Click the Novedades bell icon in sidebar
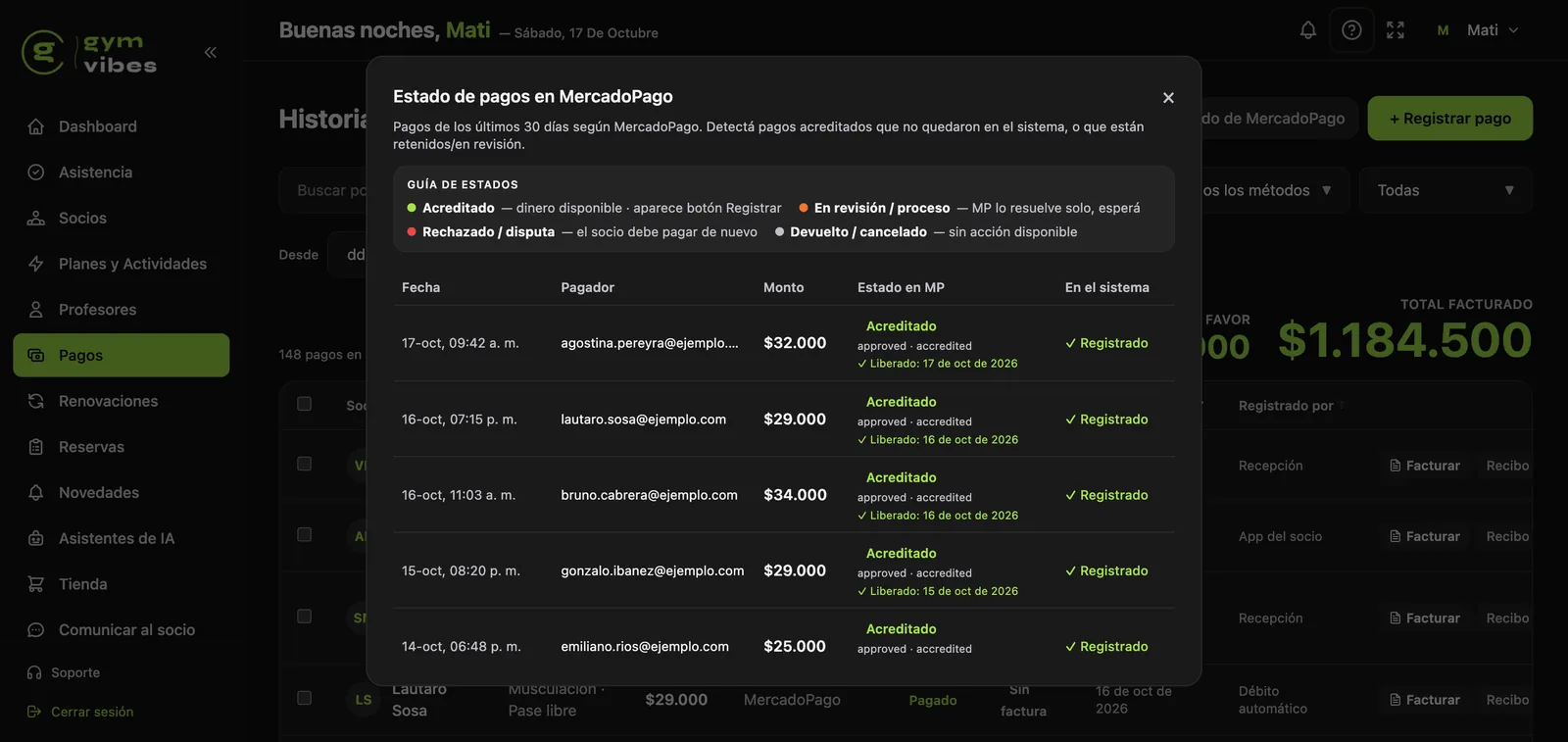 36,492
